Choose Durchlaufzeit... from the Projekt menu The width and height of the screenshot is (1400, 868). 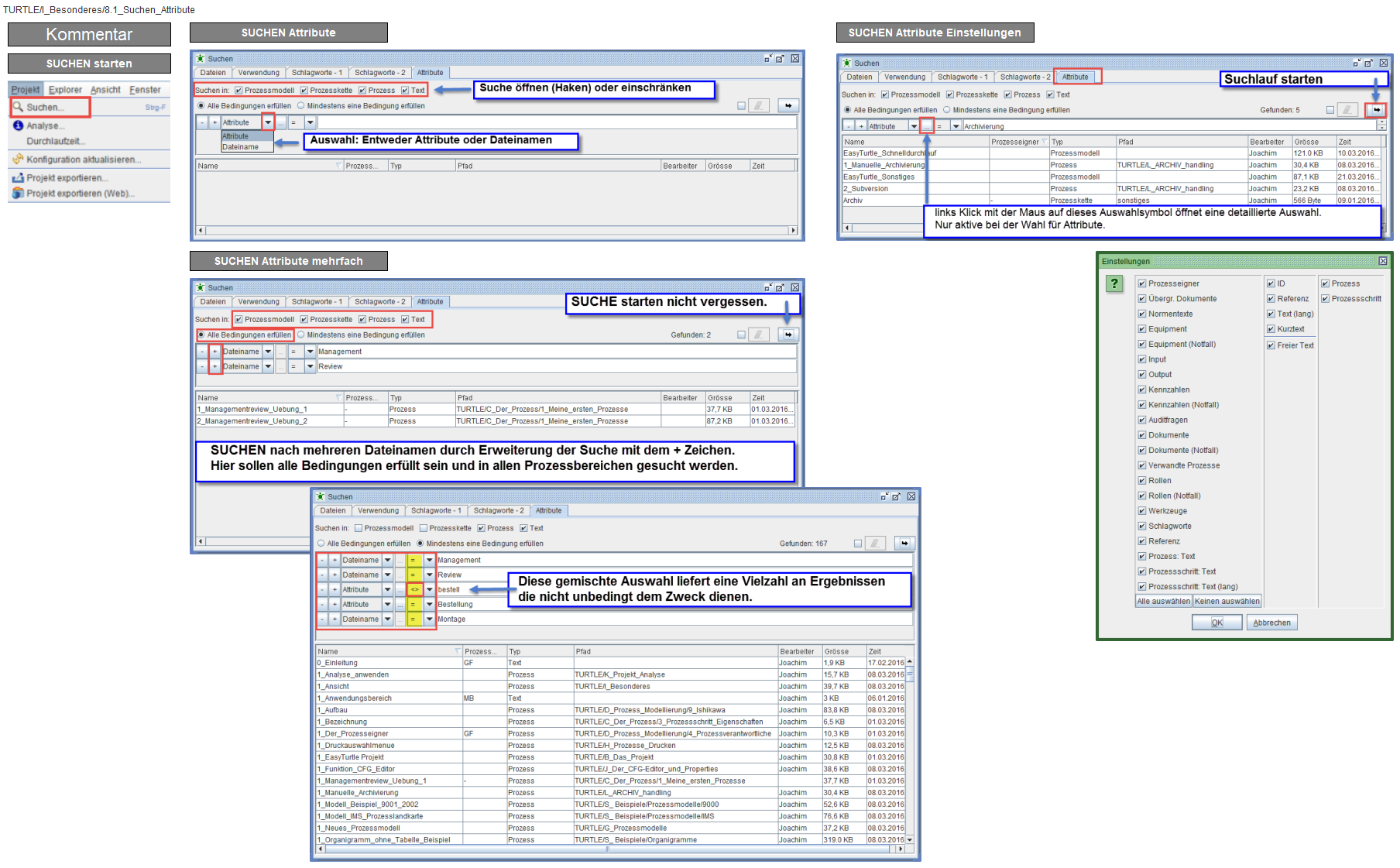pyautogui.click(x=56, y=141)
